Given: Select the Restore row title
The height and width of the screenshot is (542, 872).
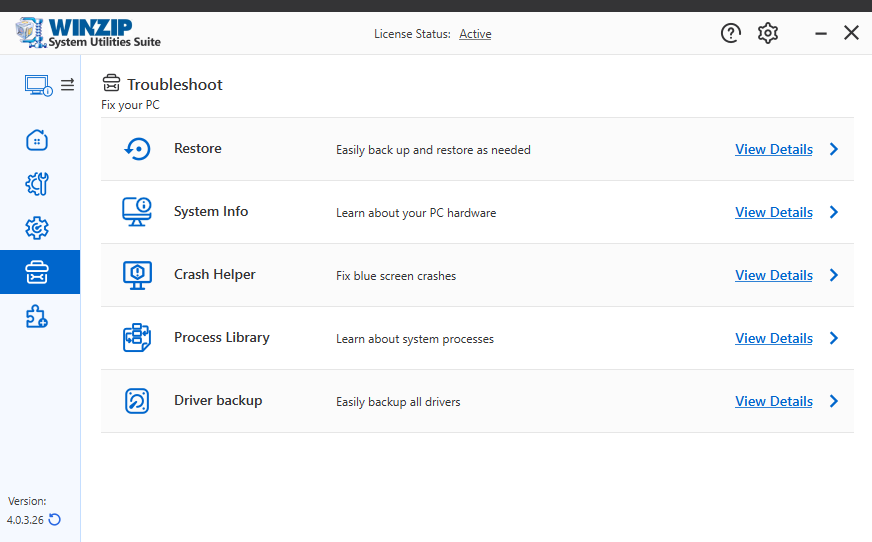Looking at the screenshot, I should [197, 148].
